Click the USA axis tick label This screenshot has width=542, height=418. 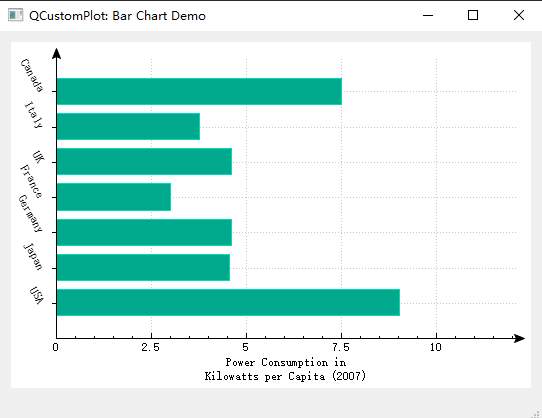pyautogui.click(x=37, y=295)
